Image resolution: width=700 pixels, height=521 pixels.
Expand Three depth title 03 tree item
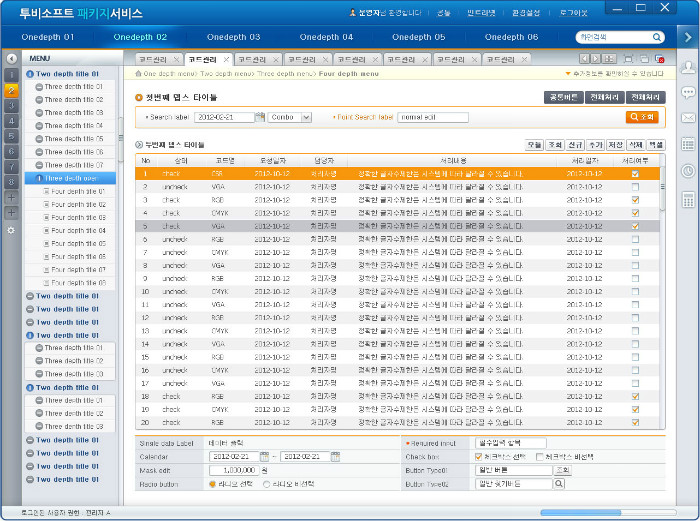tap(39, 113)
